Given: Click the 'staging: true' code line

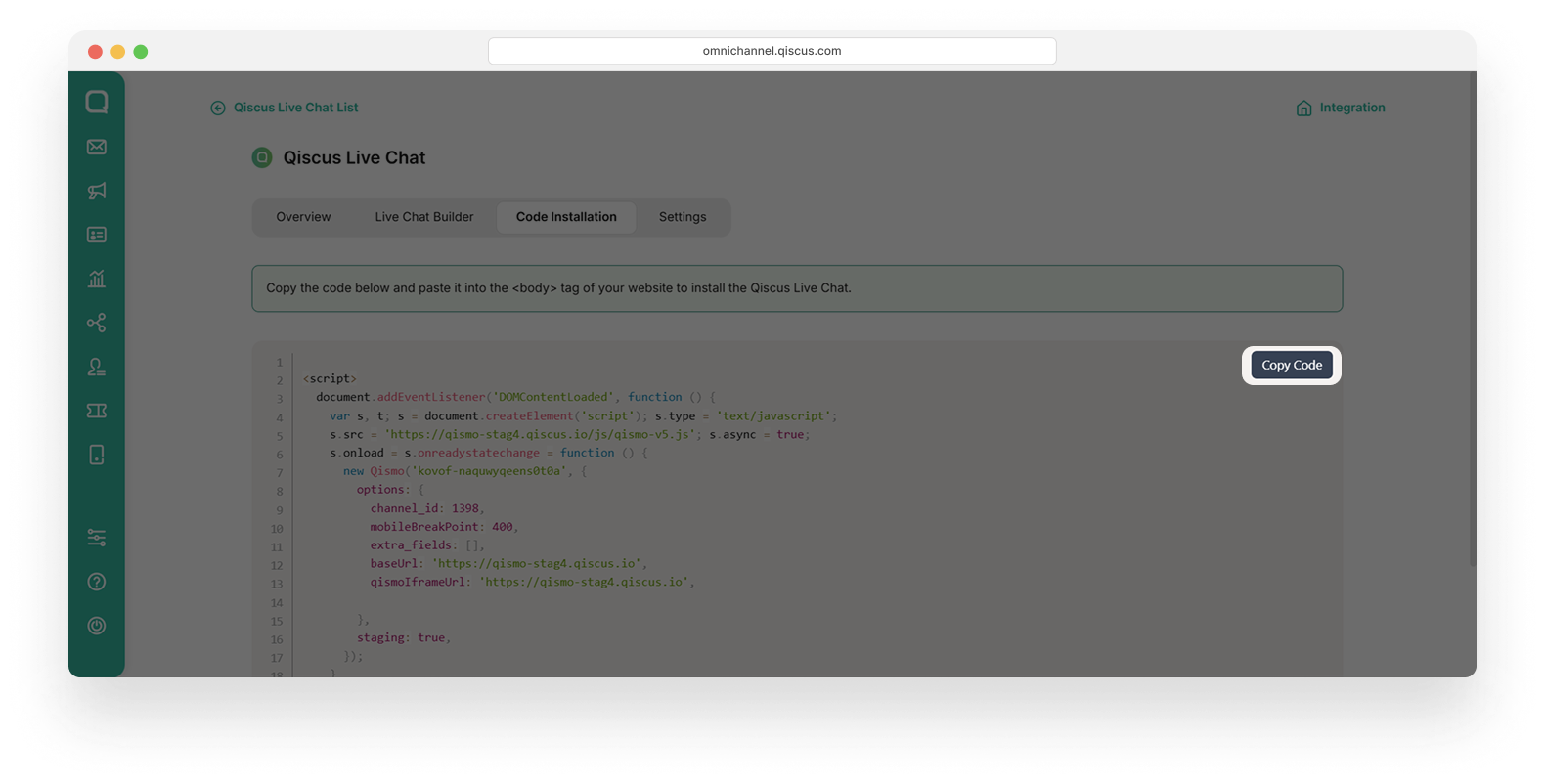Looking at the screenshot, I should coord(404,638).
